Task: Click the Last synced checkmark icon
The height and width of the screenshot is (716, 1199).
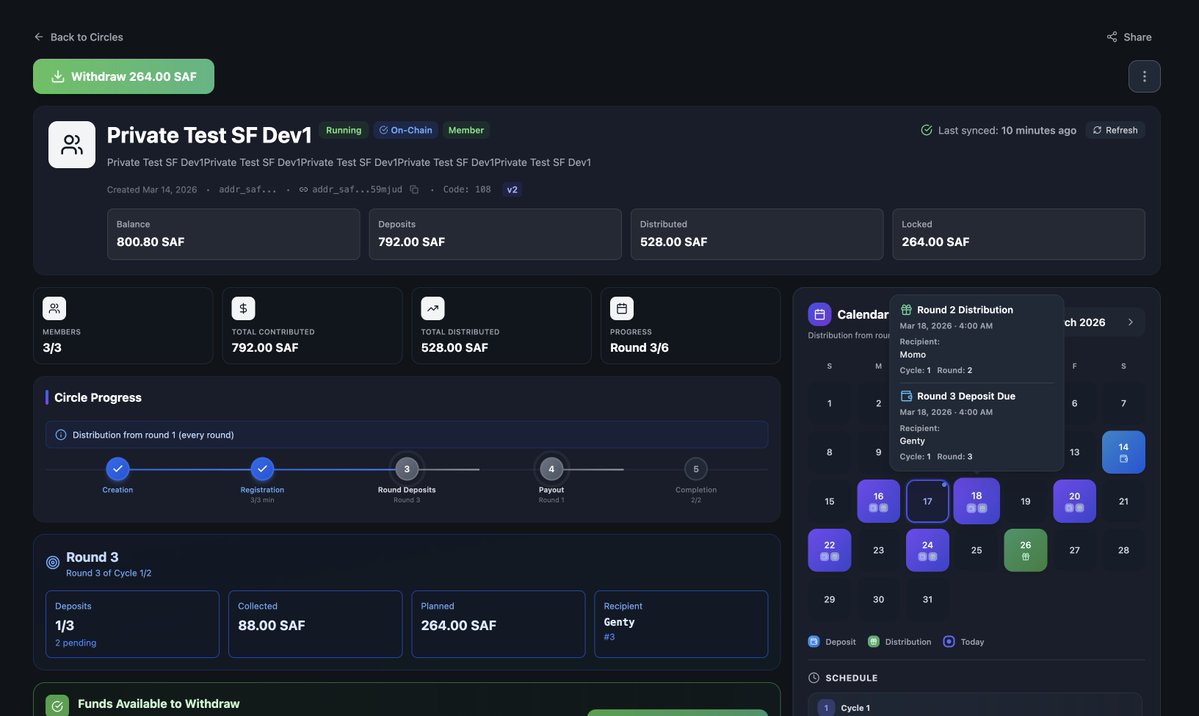Action: pos(926,130)
